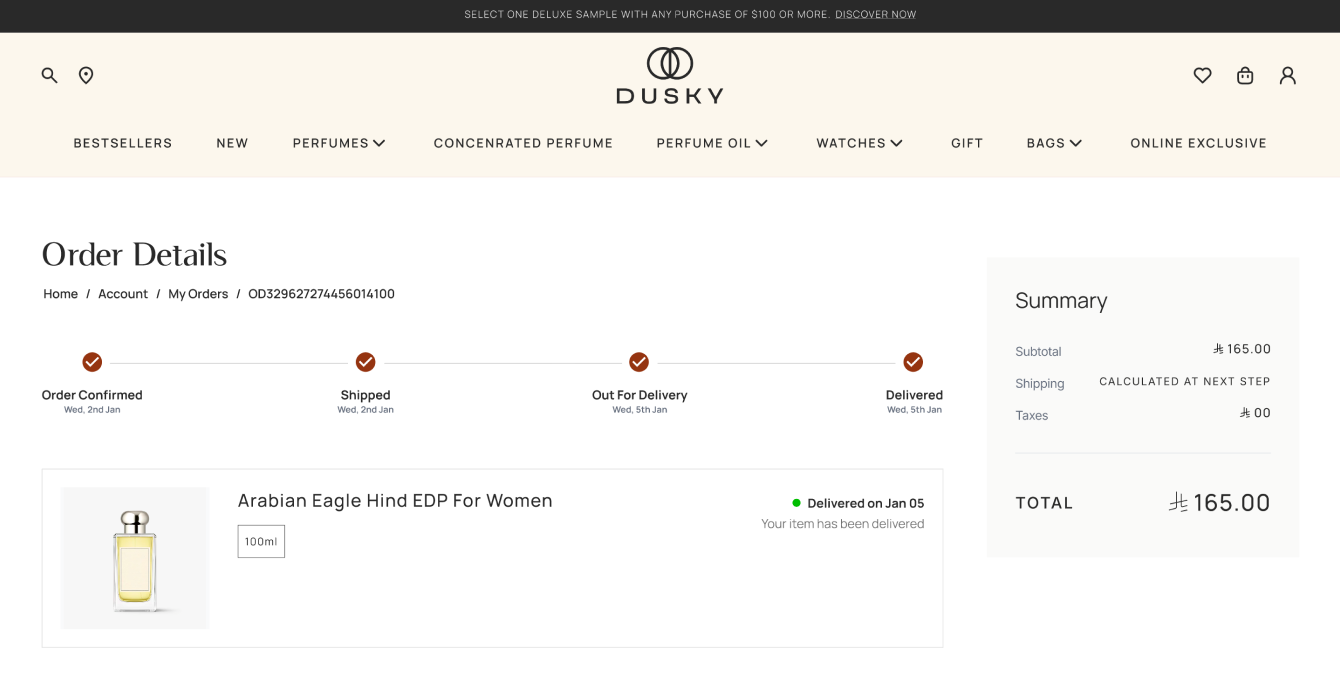View the shopping bag icon
The image size is (1340, 690).
[x=1245, y=75]
